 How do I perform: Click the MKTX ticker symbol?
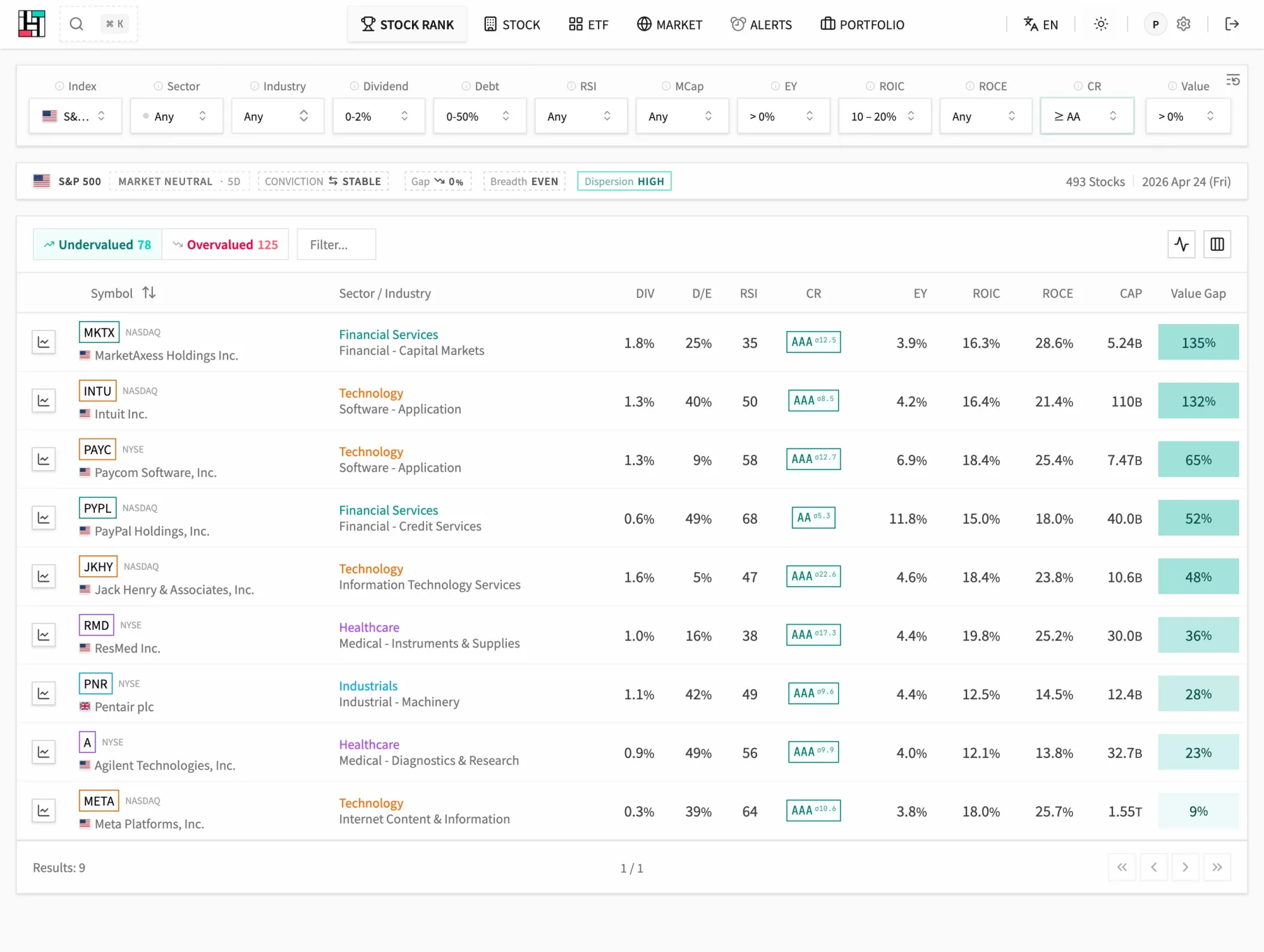pyautogui.click(x=99, y=332)
